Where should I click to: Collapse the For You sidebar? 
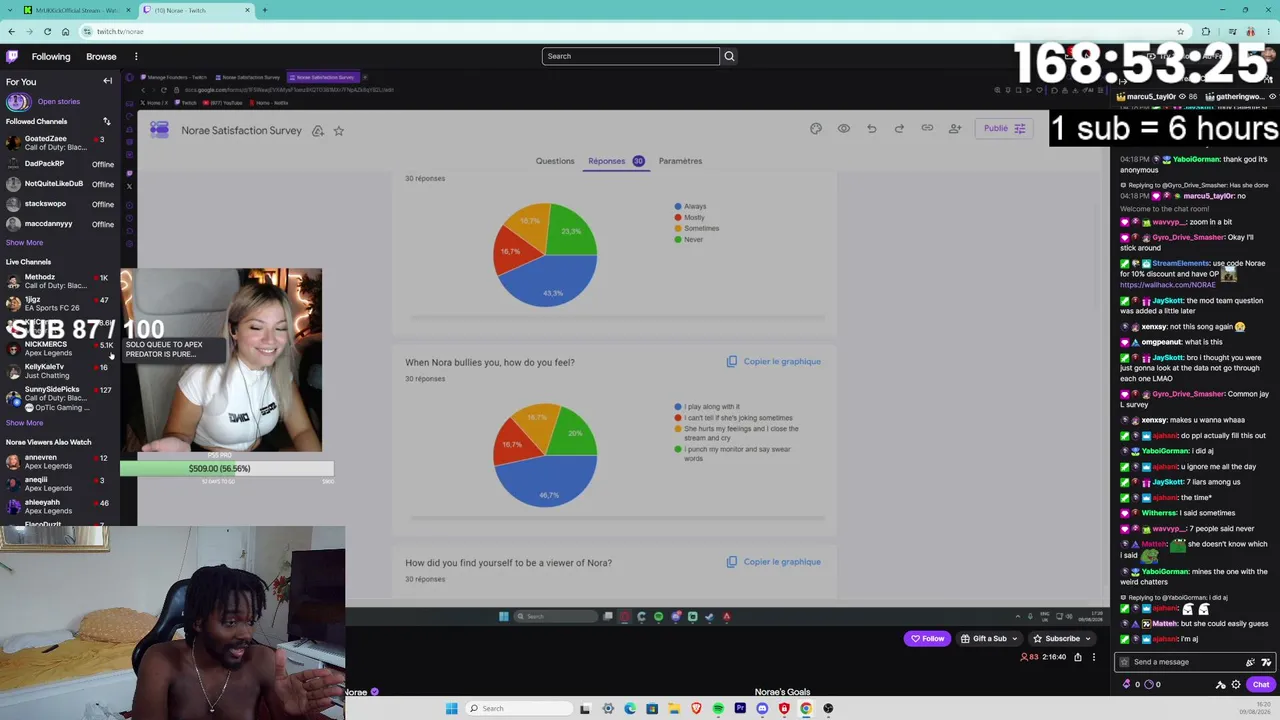click(x=107, y=81)
